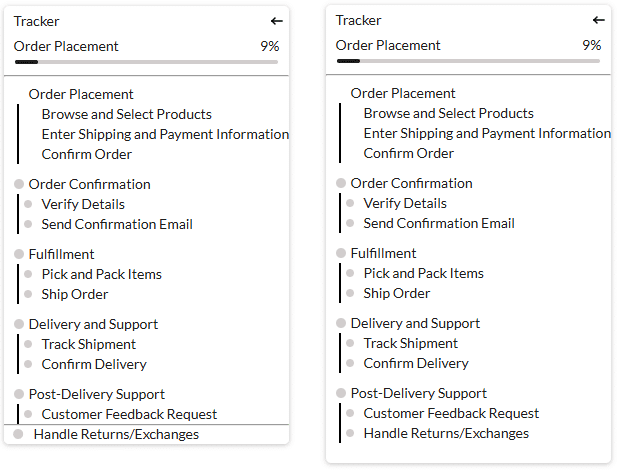Open Browse and Select Products in left panel
The image size is (619, 474).
coord(126,114)
